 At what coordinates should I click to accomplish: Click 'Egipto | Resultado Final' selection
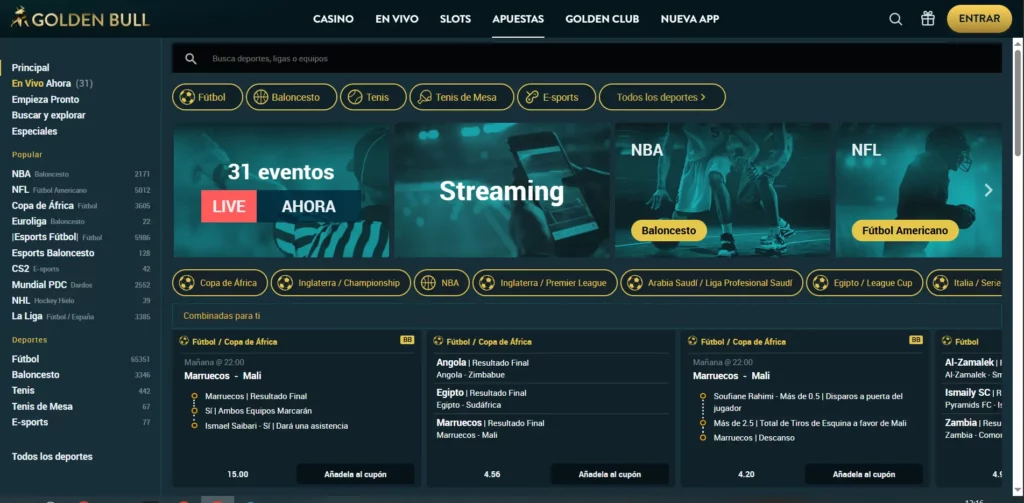click(x=481, y=393)
